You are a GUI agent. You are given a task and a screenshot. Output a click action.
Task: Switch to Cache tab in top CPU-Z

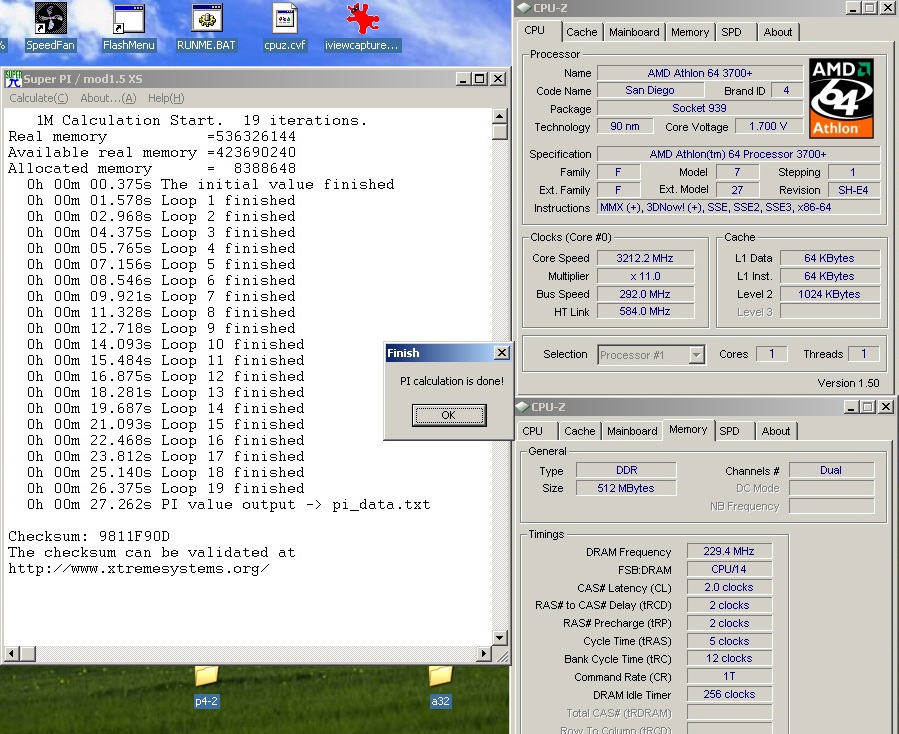pos(581,32)
